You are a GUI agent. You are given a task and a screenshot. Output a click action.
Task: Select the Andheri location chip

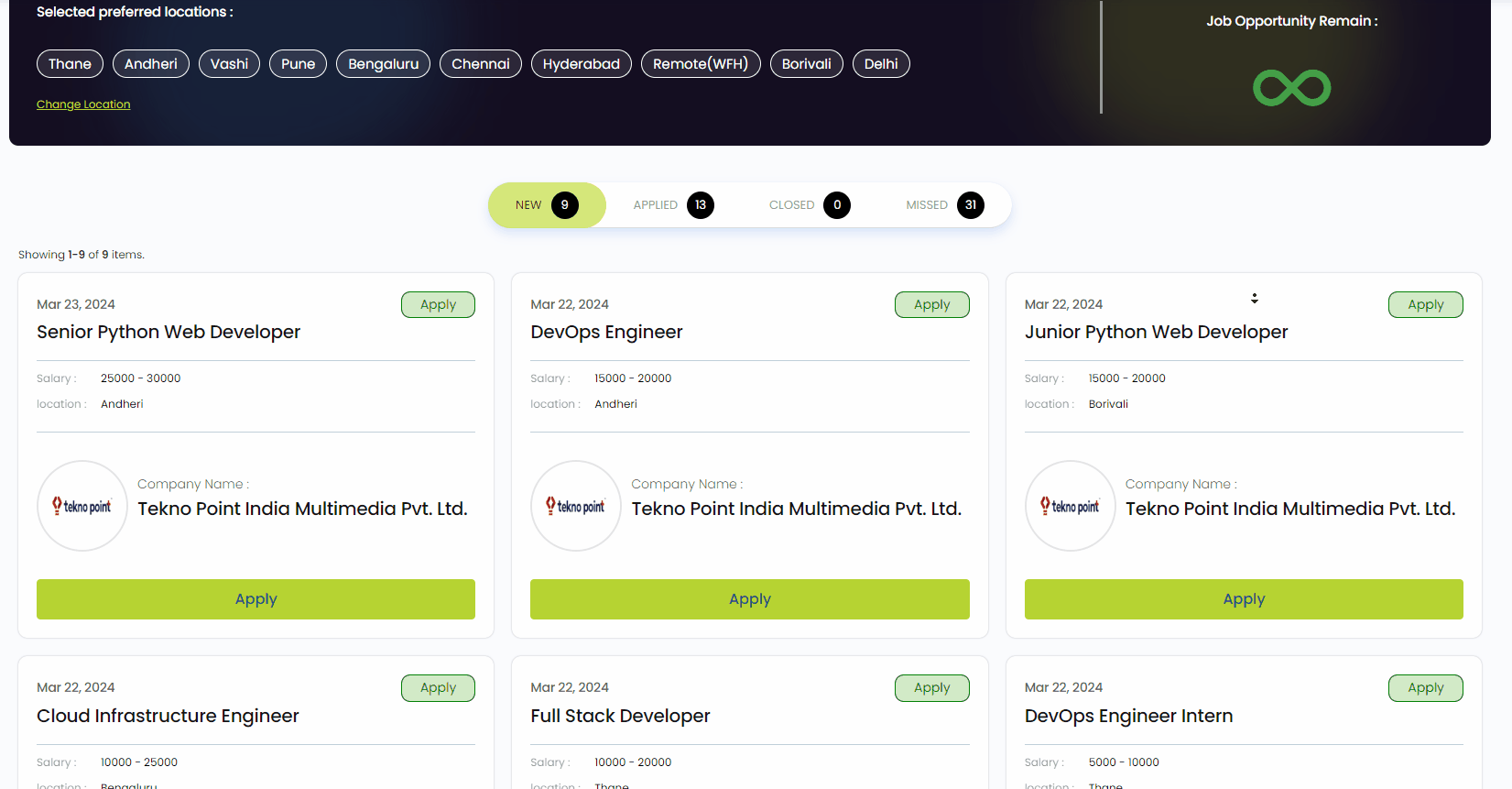151,64
